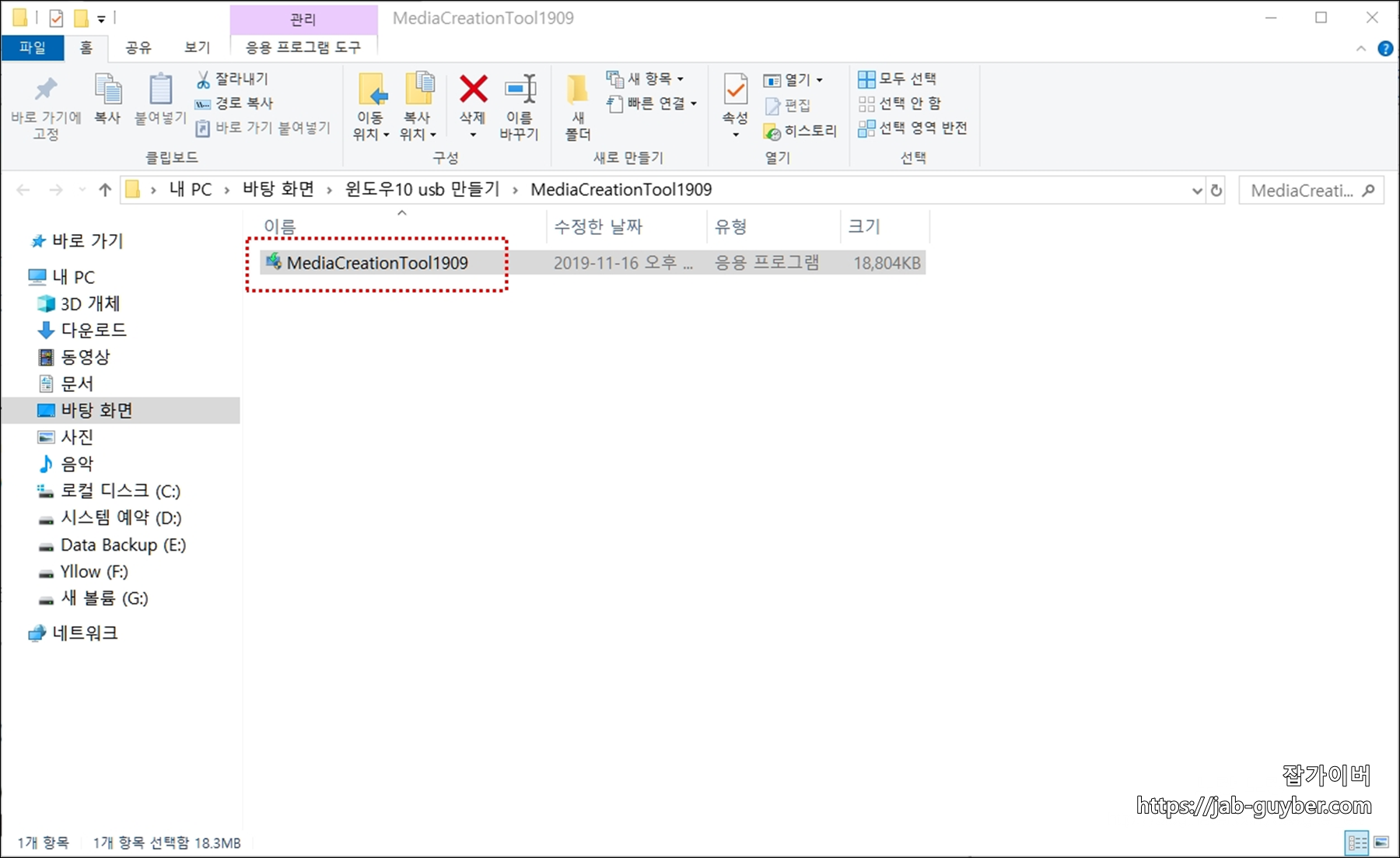Switch to the Share (공유) tab

138,47
